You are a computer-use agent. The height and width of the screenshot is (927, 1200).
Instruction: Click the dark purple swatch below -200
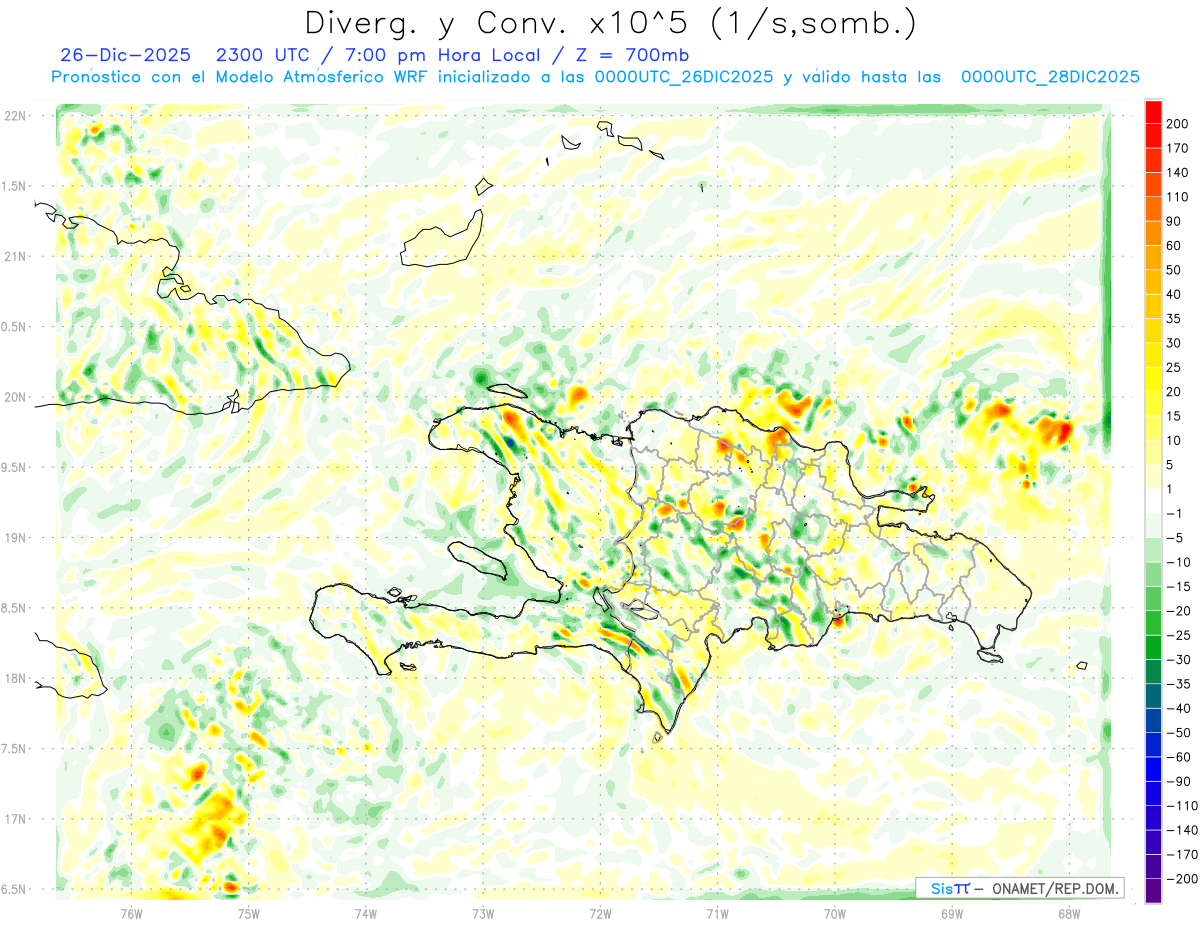[x=1153, y=891]
